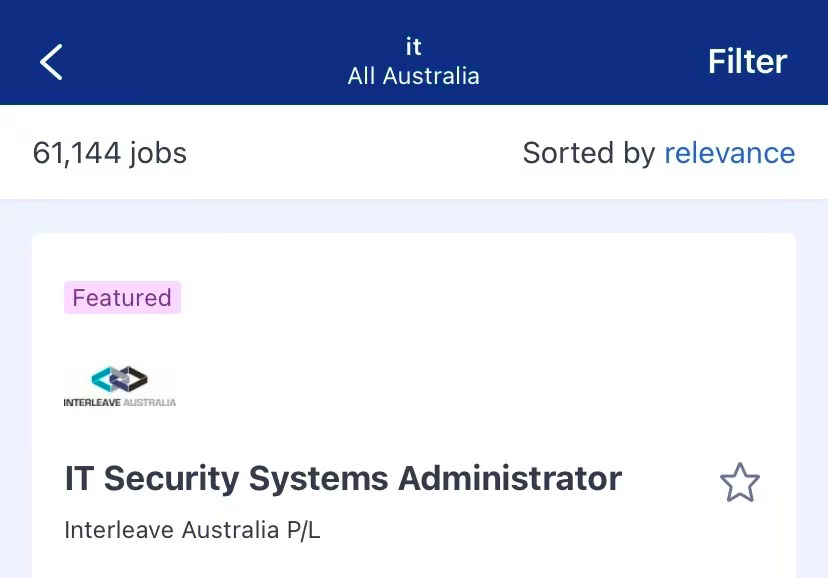
Task: Change sort order via relevance link
Action: point(729,153)
